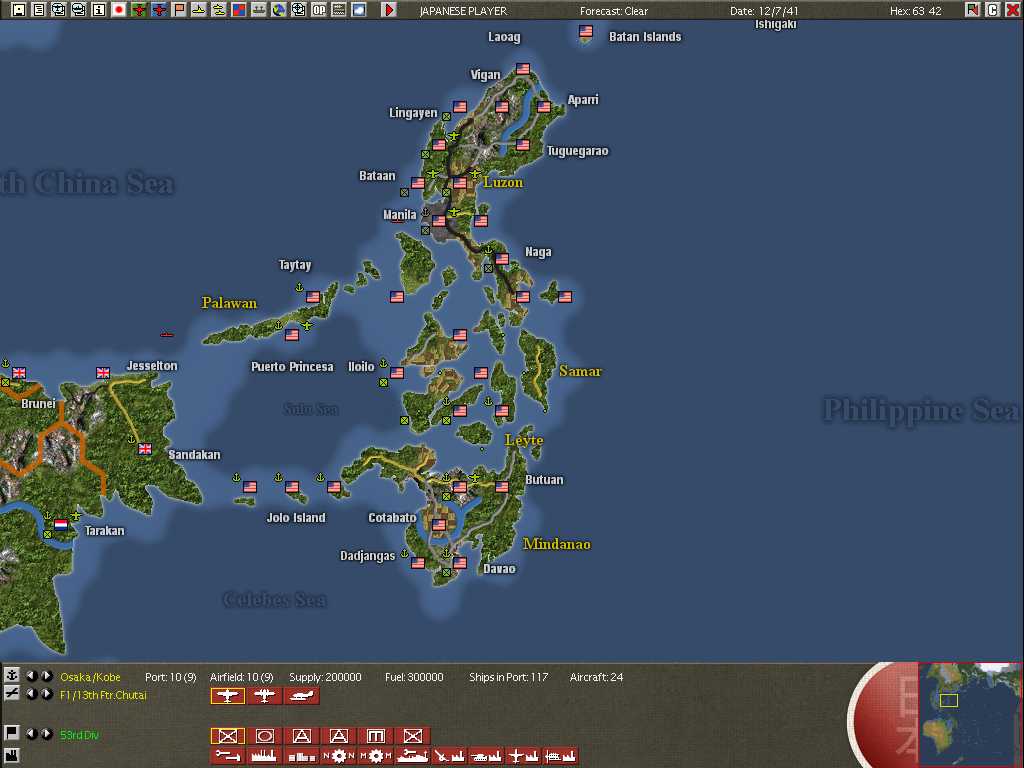Click the orange flag toolbar icon
Screen dimensions: 1024x768
coord(179,10)
